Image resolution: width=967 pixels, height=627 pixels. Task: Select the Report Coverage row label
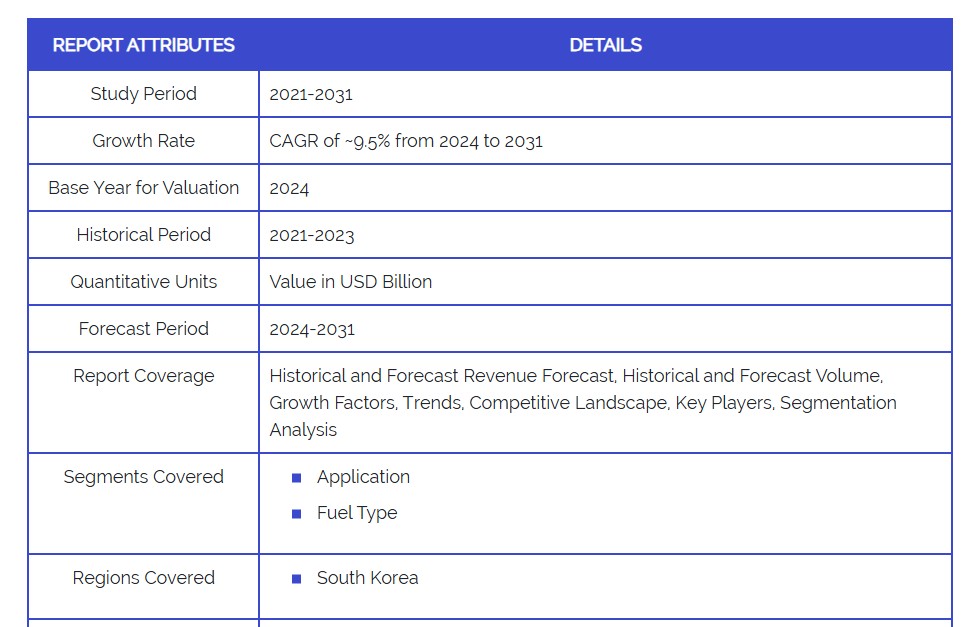point(143,376)
